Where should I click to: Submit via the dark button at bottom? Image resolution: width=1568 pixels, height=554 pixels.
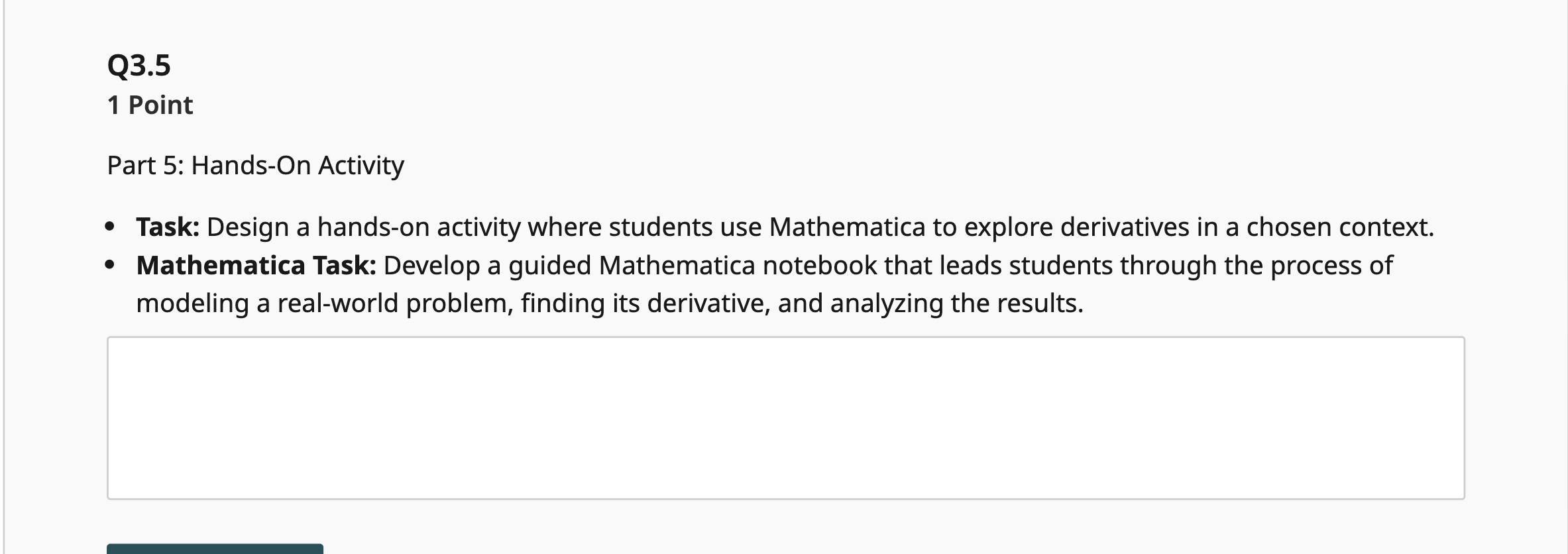[215, 550]
